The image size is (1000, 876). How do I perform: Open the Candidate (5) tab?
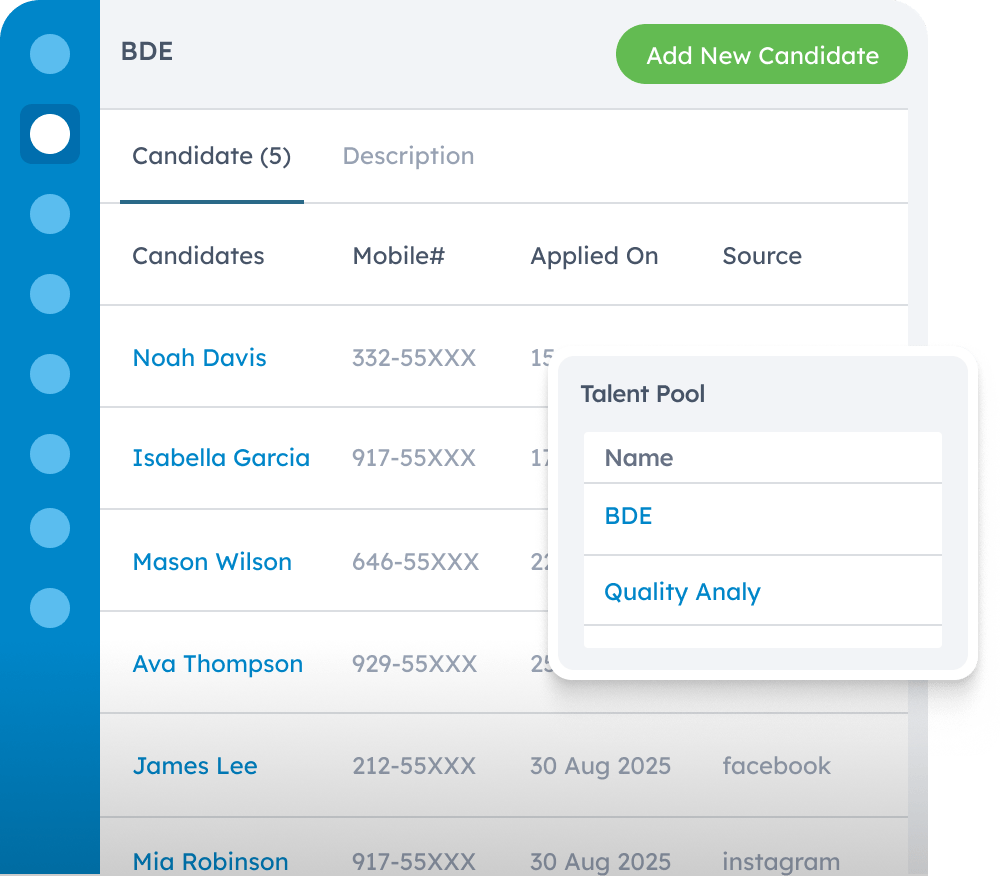(x=211, y=156)
